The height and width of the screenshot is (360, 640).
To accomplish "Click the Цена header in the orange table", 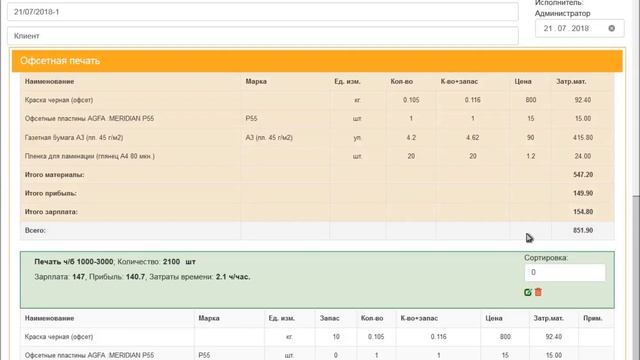I will click(523, 82).
